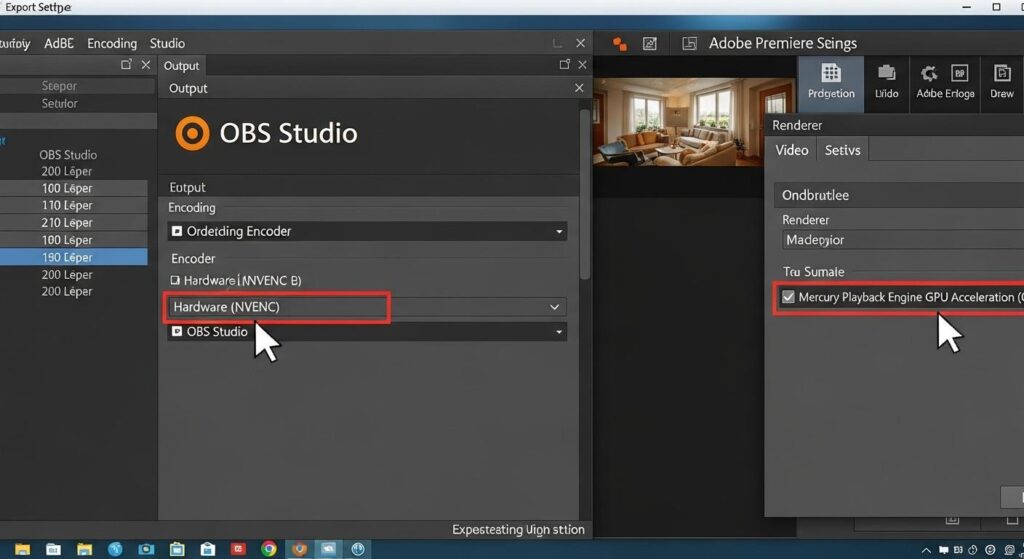Open the Drew toolbar icon

click(1002, 72)
